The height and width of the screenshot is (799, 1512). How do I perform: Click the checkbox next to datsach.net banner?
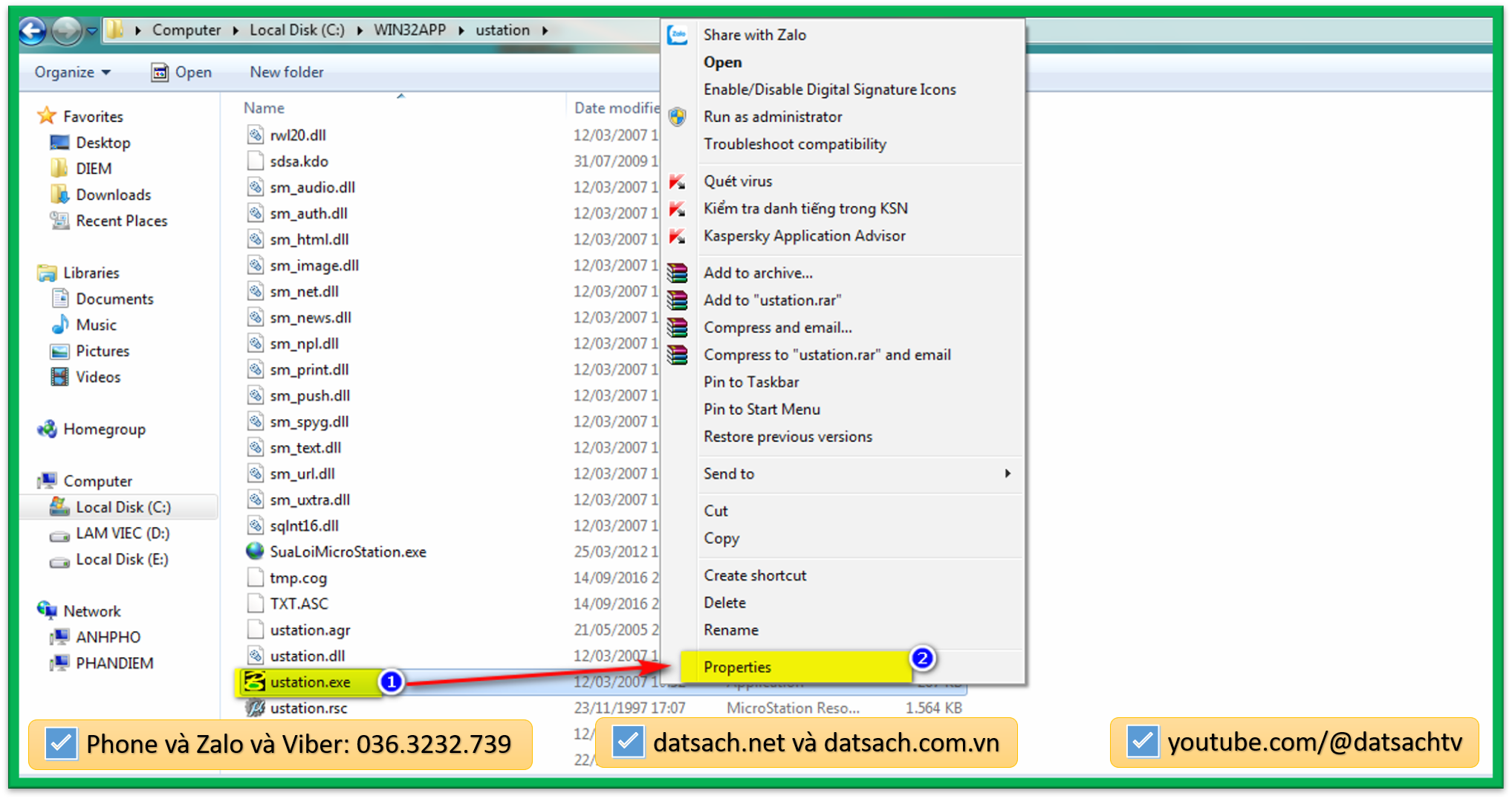point(628,742)
